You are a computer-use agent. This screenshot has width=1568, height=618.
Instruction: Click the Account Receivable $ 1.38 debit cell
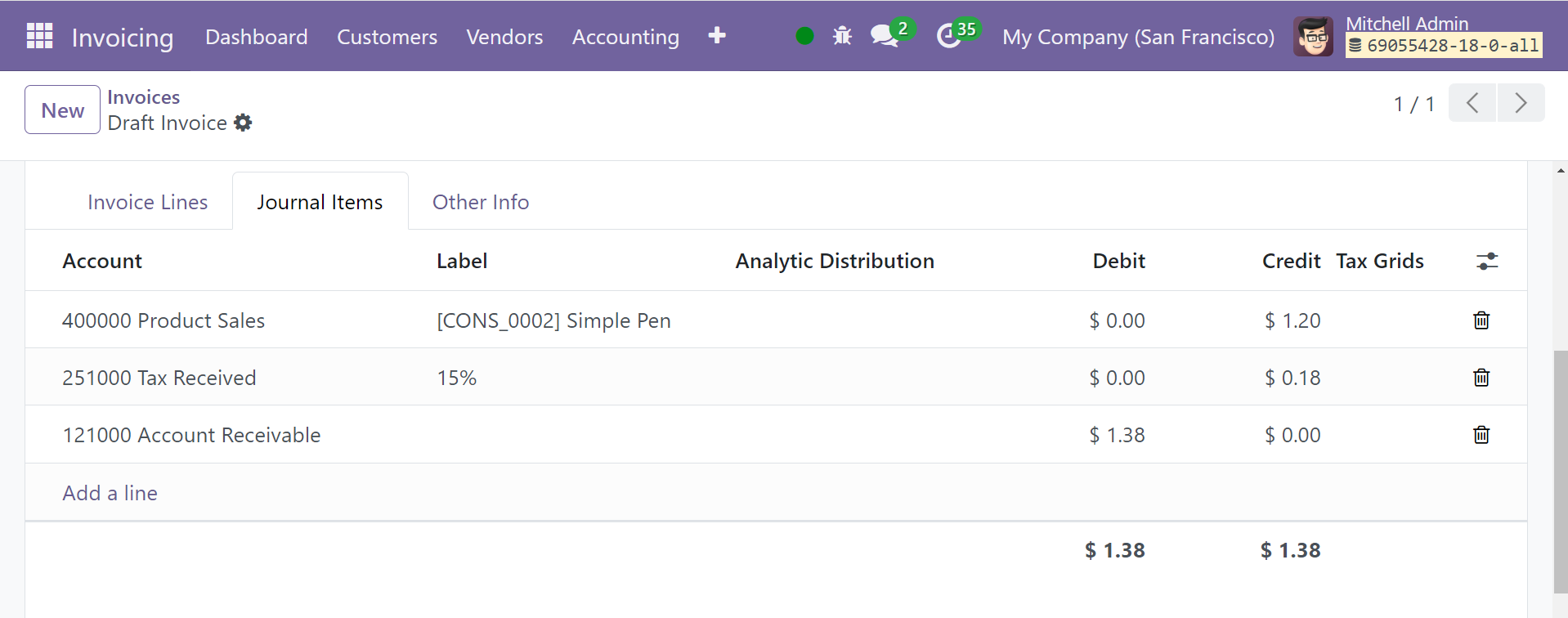[x=1117, y=435]
